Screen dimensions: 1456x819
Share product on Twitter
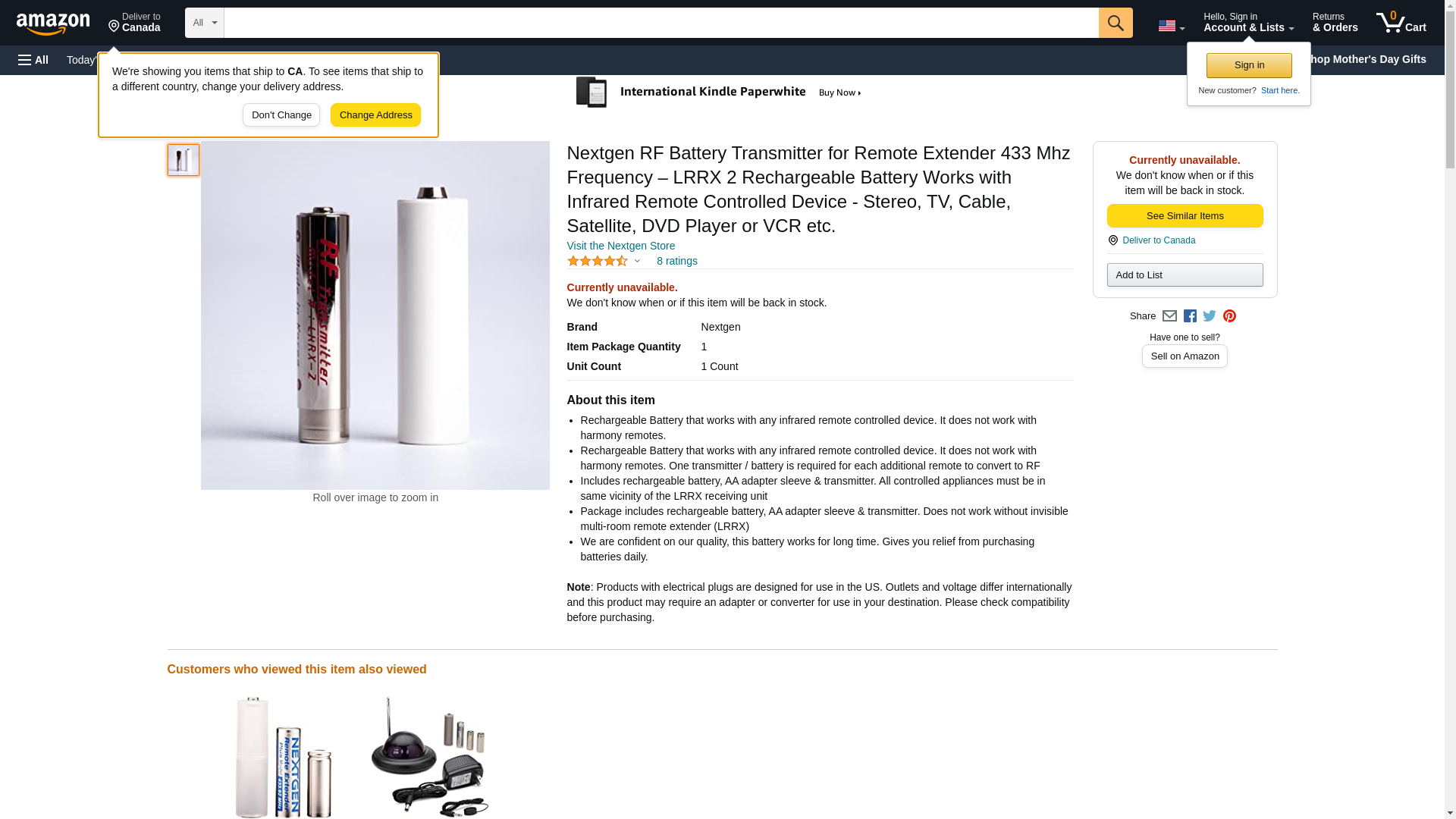point(1209,316)
